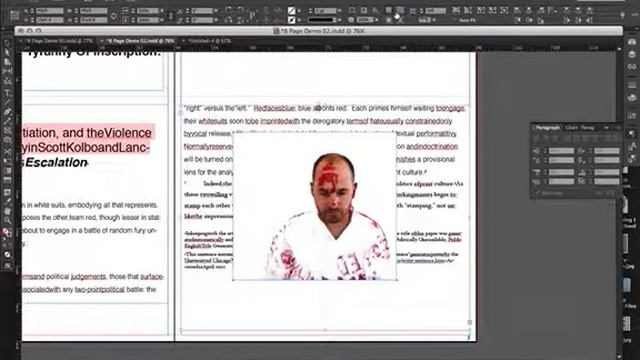Select the Selection tool (black arrow)
Viewport: 640px width, 360px height.
click(7, 43)
